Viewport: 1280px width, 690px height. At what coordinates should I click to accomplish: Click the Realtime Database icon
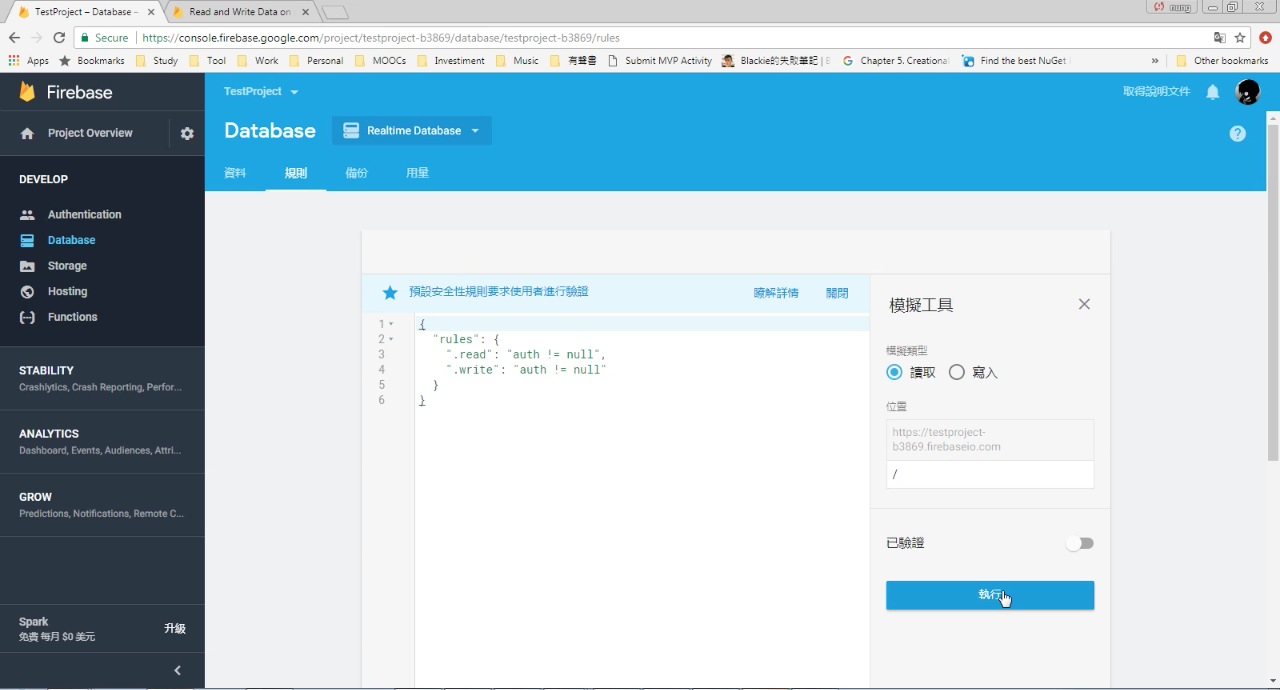pos(351,131)
